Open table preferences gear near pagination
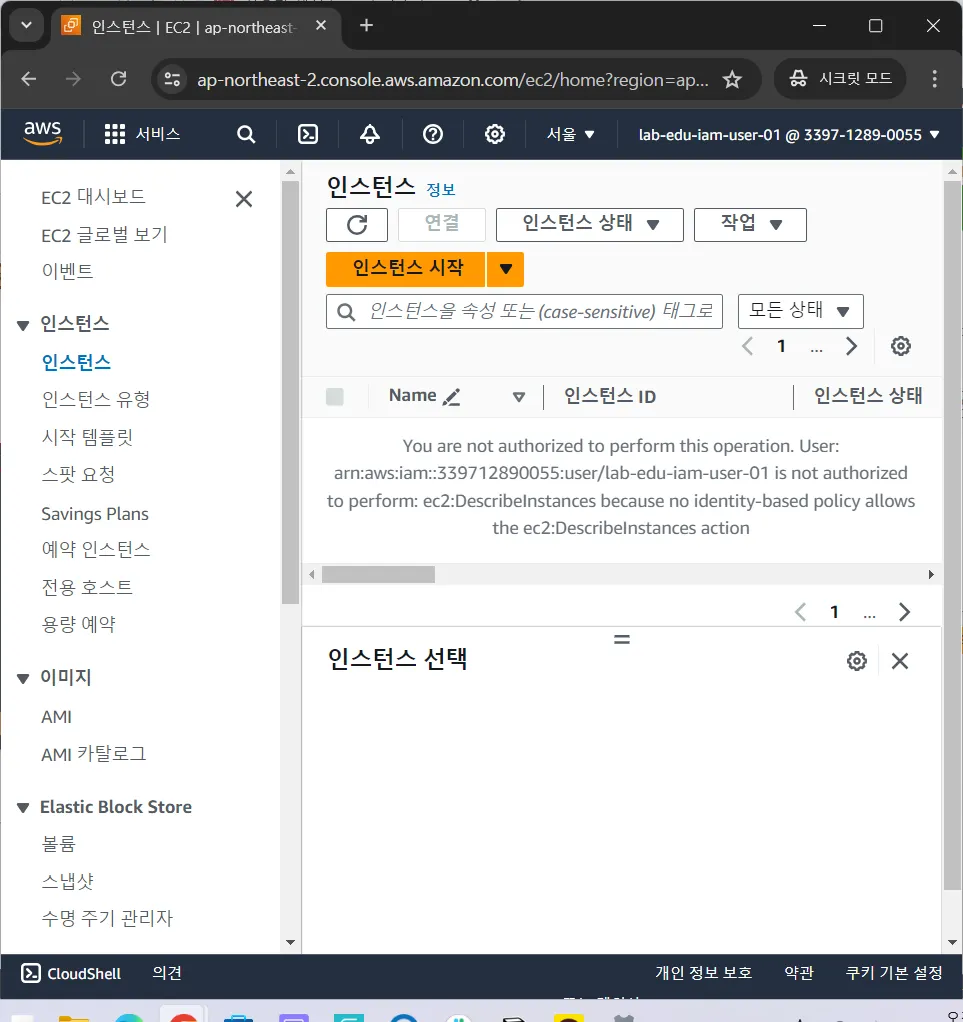963x1022 pixels. pyautogui.click(x=900, y=346)
